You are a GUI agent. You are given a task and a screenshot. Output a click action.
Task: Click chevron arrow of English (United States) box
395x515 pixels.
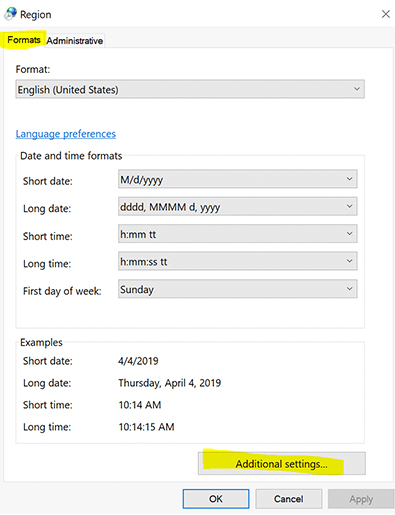coord(357,89)
